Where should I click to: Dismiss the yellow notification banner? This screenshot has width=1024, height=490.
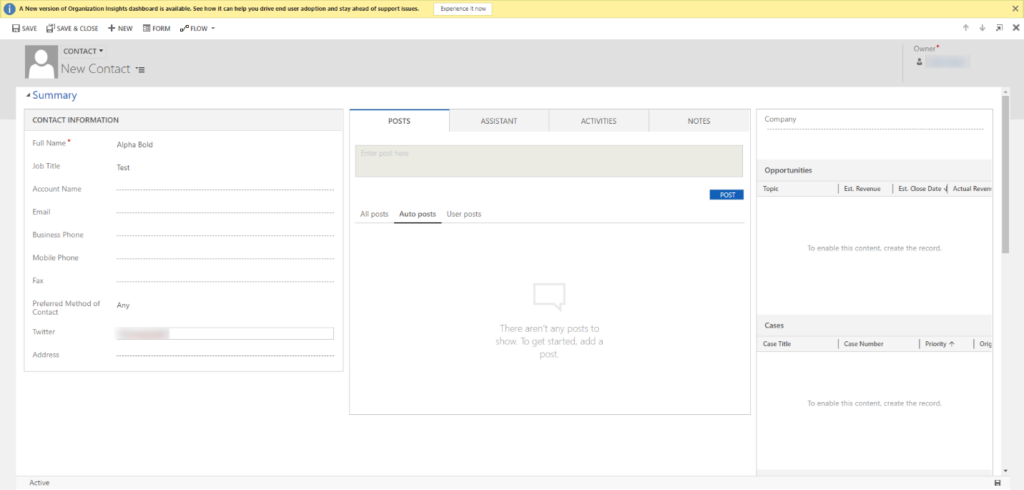(x=1014, y=9)
